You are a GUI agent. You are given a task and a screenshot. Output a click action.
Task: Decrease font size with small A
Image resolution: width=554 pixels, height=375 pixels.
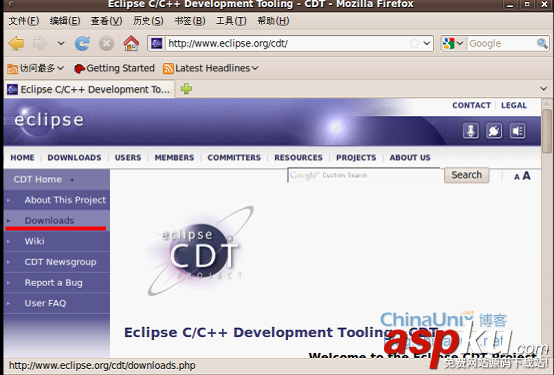coord(517,177)
